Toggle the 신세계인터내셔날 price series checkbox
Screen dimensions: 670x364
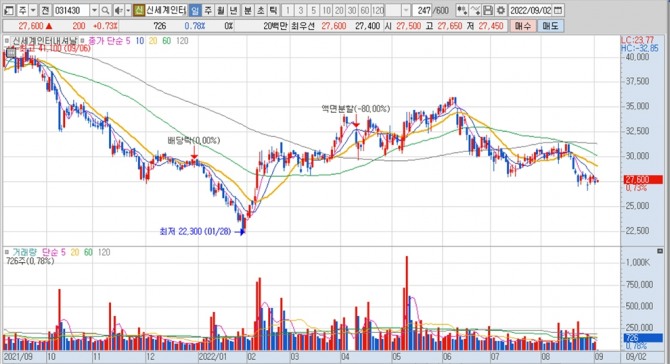tap(7, 41)
